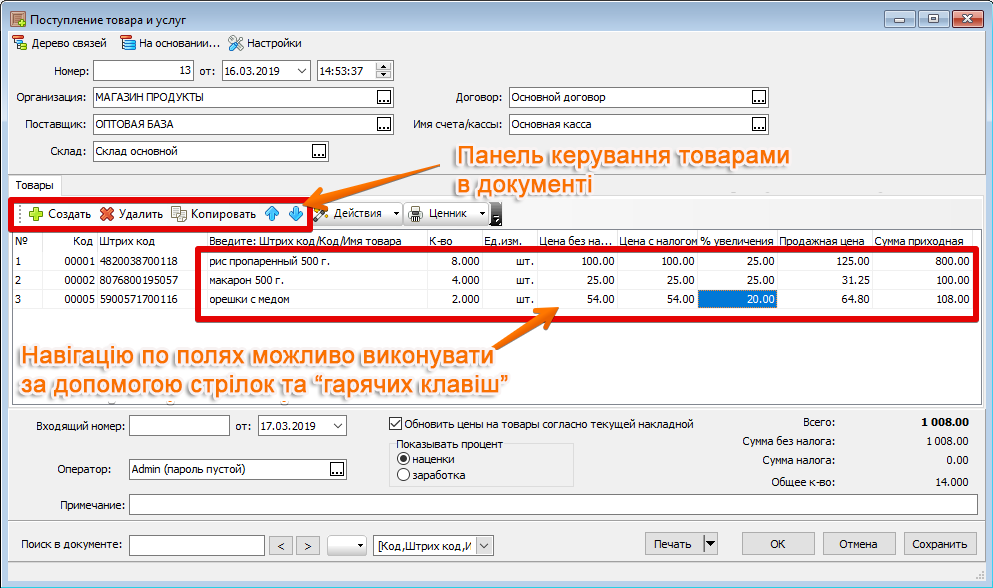Click the Примечание input field
This screenshot has height=588, width=993.
coord(553,505)
